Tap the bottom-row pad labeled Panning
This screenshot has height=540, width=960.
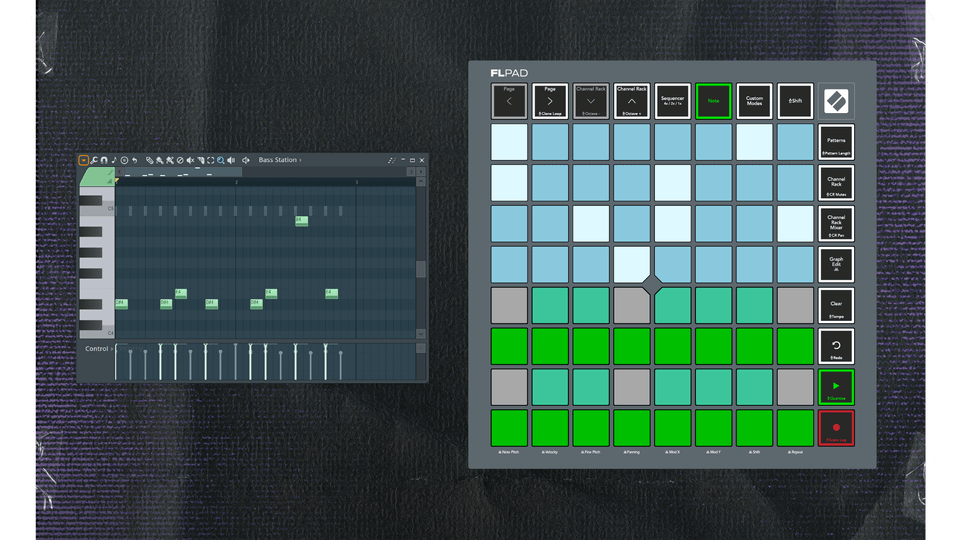point(632,429)
